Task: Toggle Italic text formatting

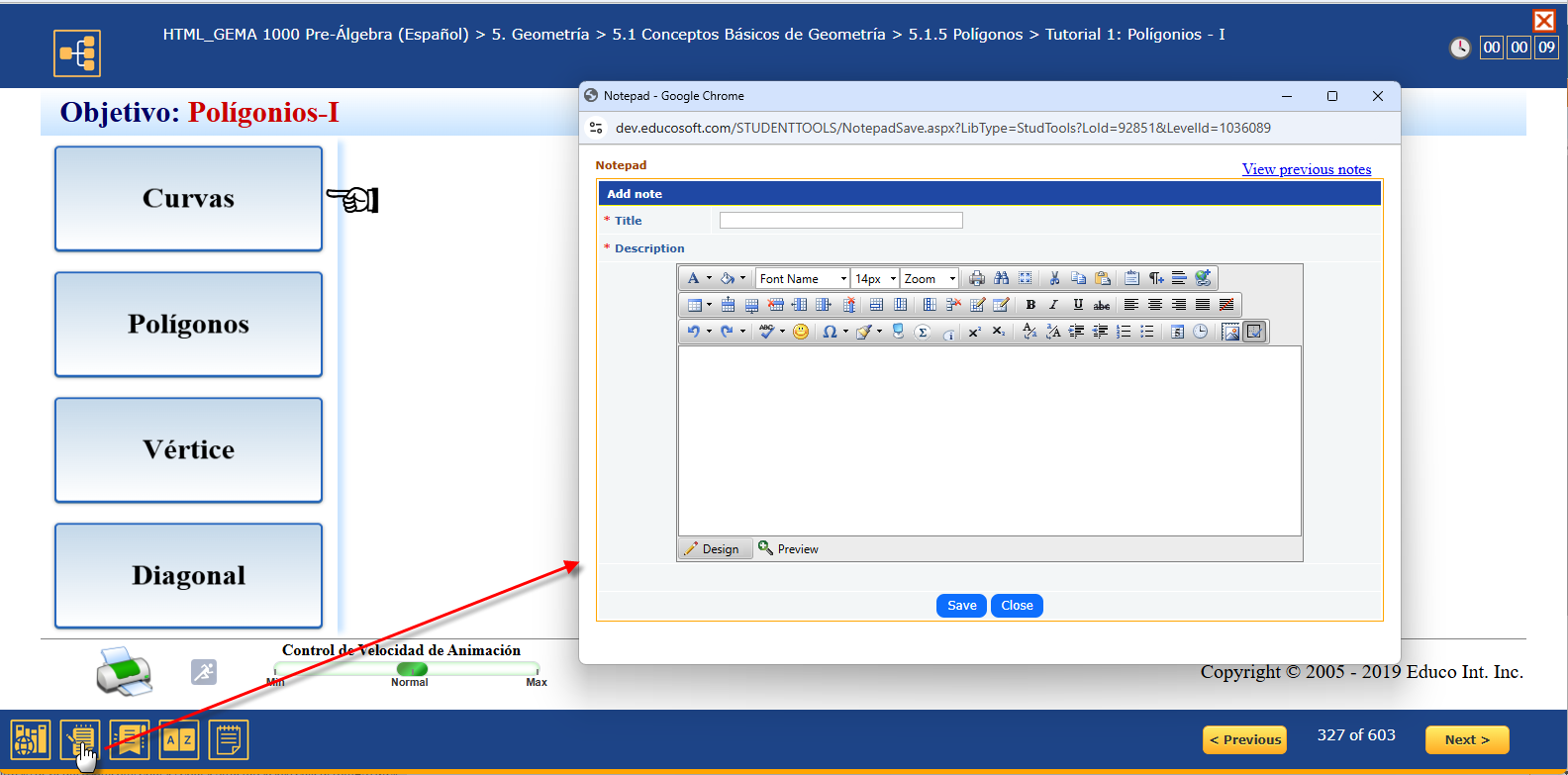Action: coord(1053,305)
